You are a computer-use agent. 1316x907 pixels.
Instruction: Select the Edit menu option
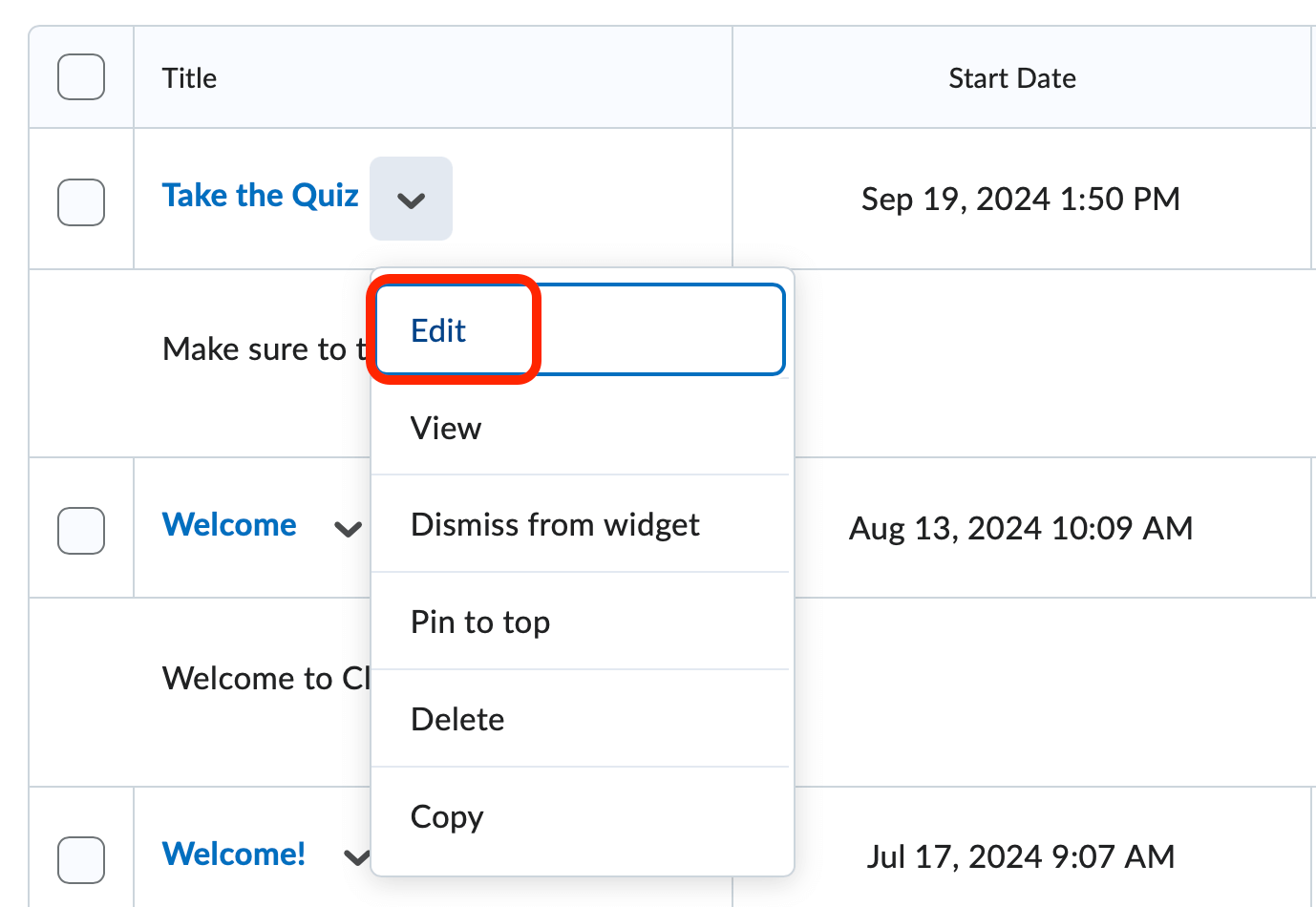point(438,329)
